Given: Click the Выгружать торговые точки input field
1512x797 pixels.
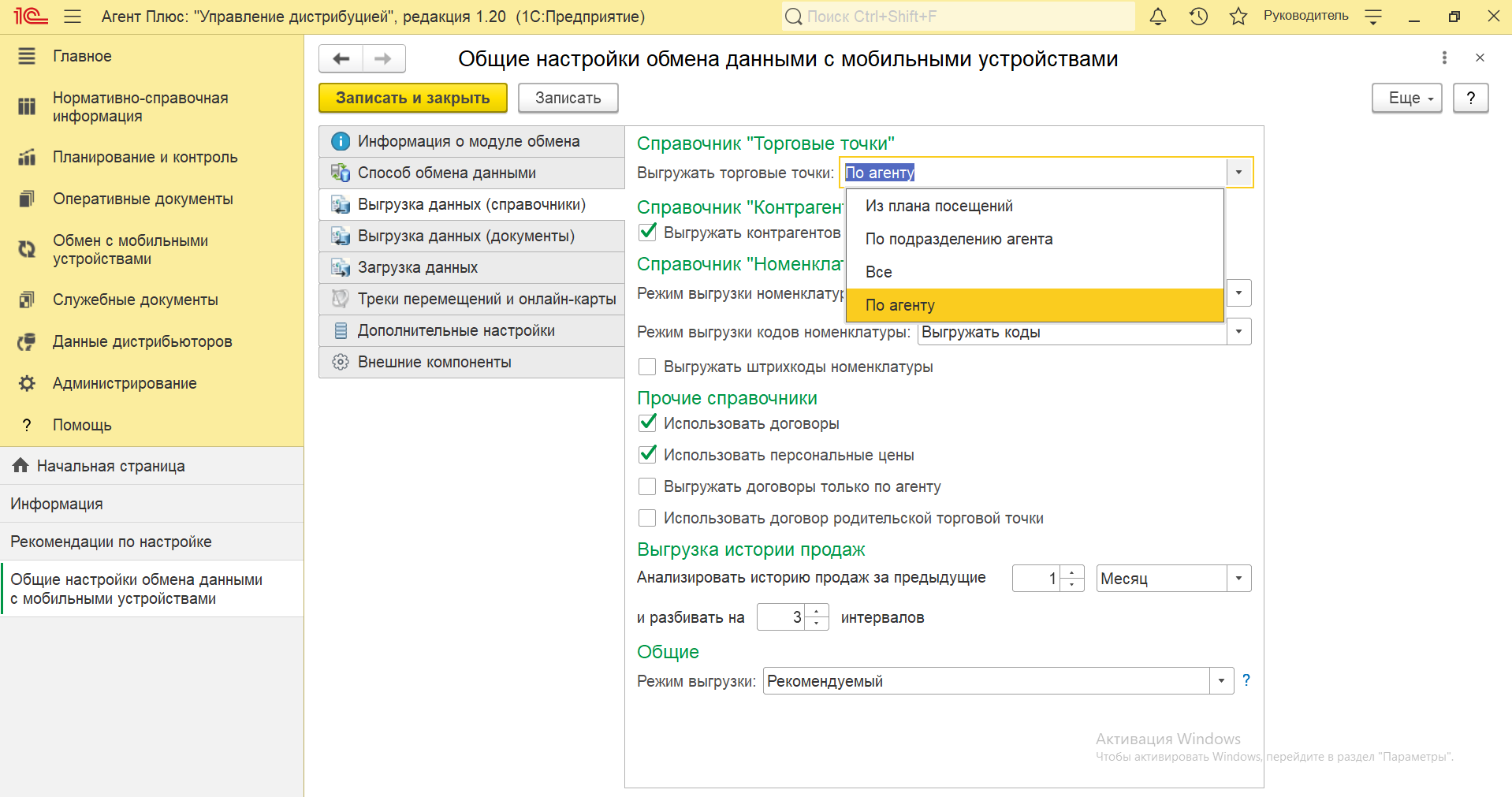Looking at the screenshot, I should click(x=1034, y=173).
